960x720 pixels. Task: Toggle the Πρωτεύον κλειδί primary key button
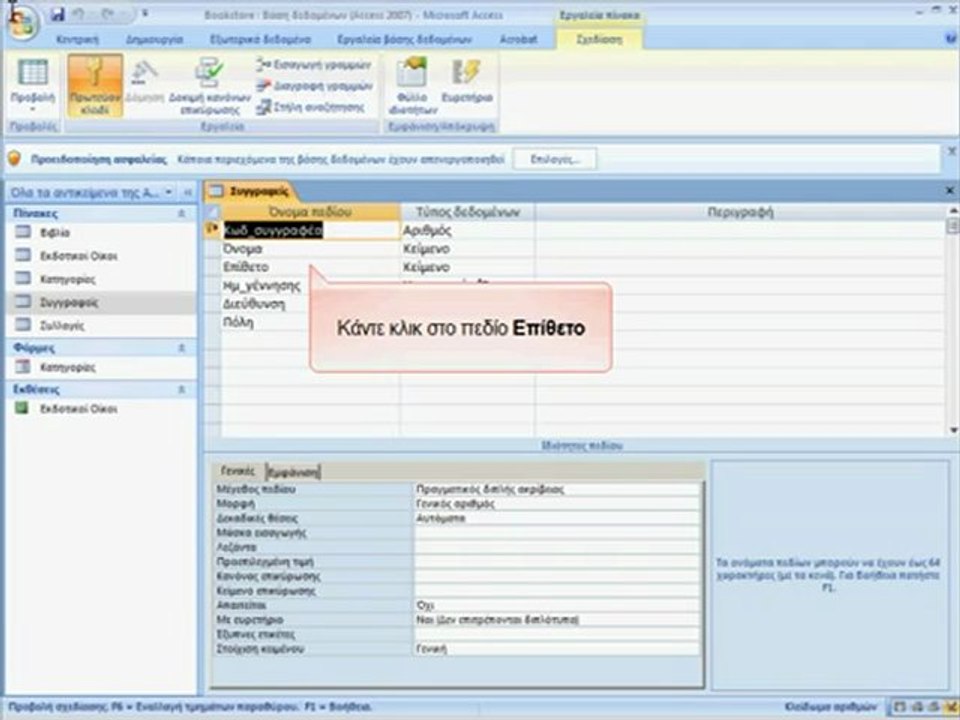click(95, 85)
